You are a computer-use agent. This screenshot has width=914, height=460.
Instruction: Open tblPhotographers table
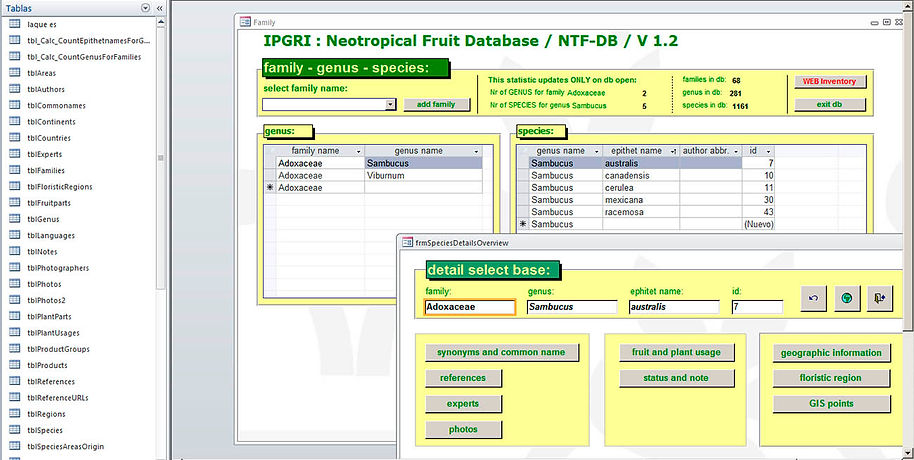[x=58, y=269]
